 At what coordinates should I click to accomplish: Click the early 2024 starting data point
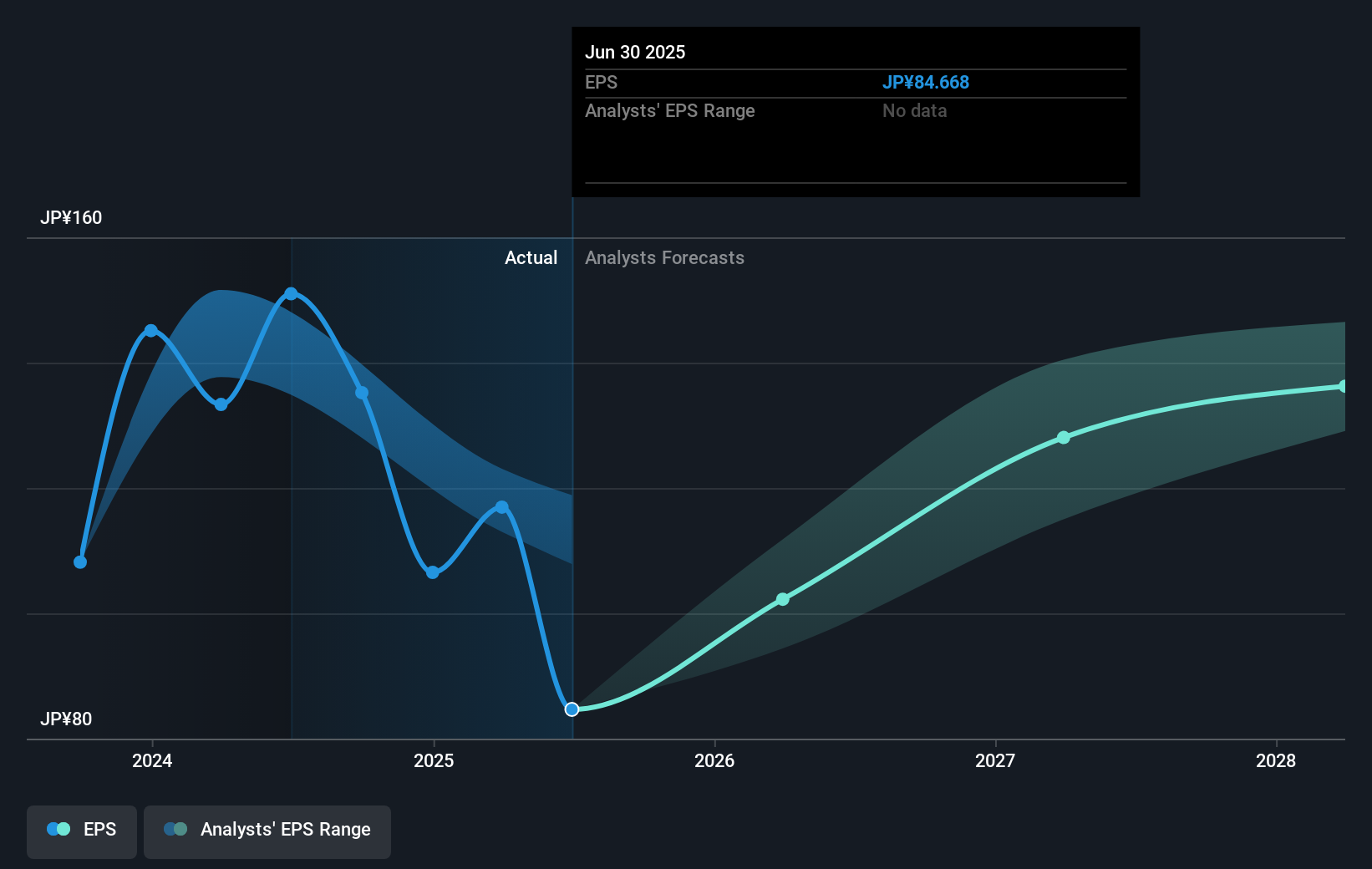click(80, 562)
